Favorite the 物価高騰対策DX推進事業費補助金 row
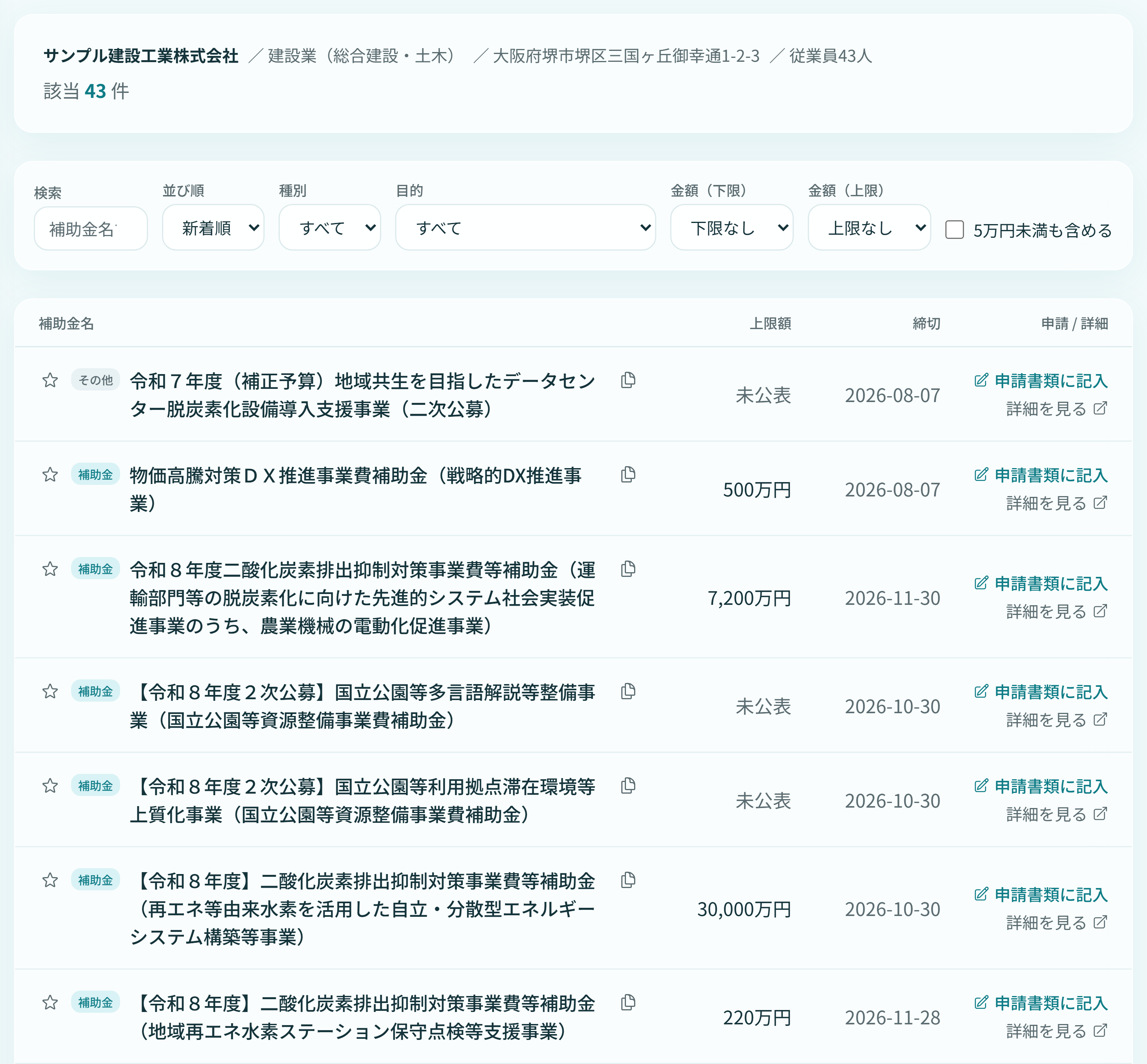 tap(50, 474)
